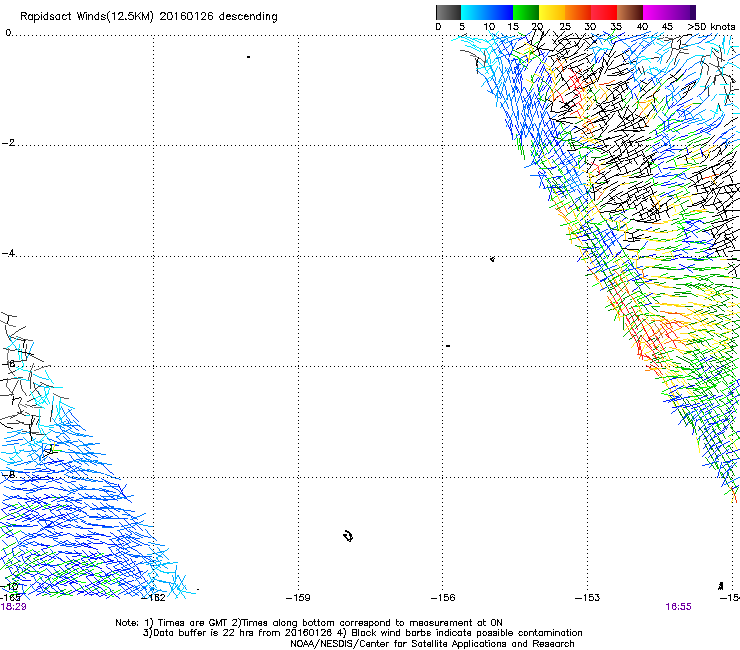This screenshot has width=740, height=650.
Task: Click the red 30-35 knots legend swatch
Action: click(604, 12)
